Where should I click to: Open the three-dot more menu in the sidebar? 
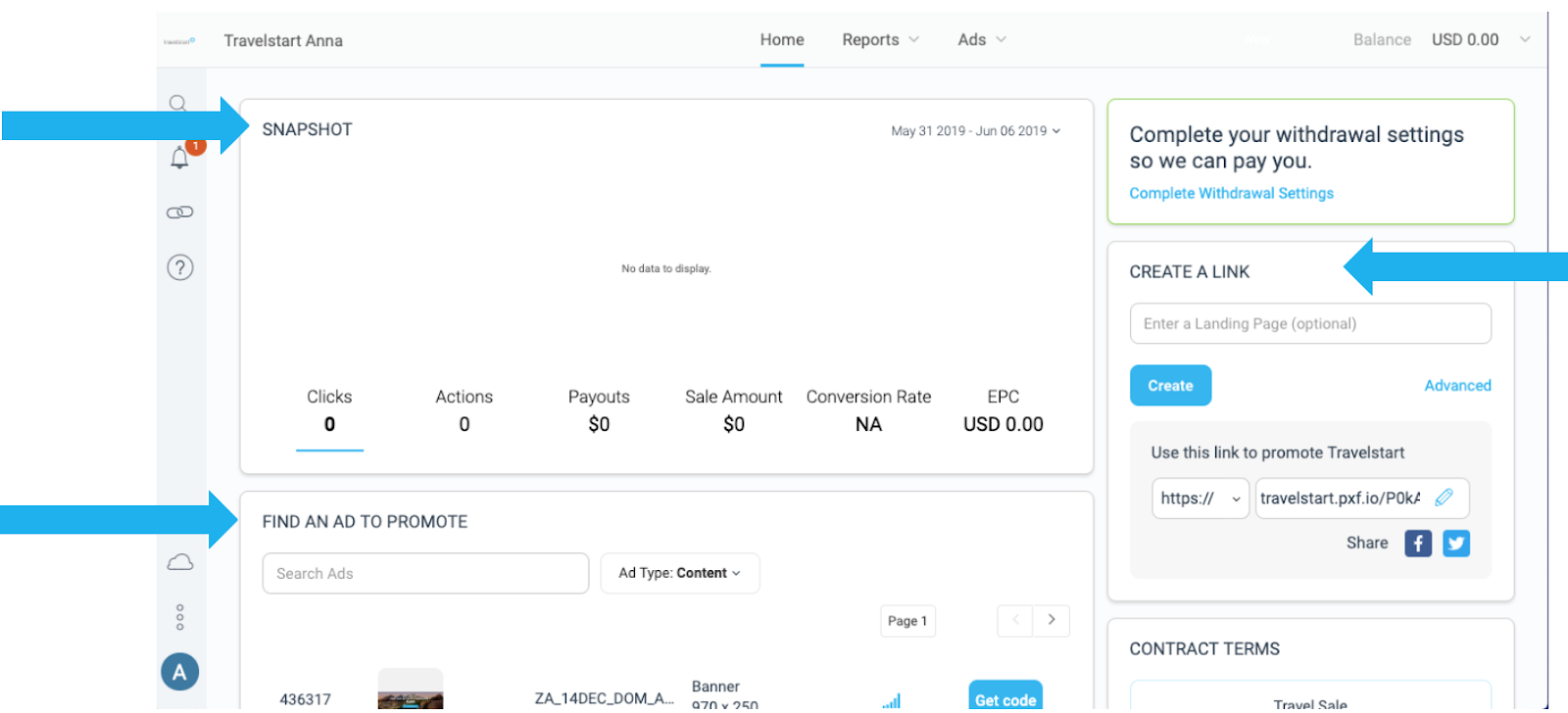click(x=180, y=617)
